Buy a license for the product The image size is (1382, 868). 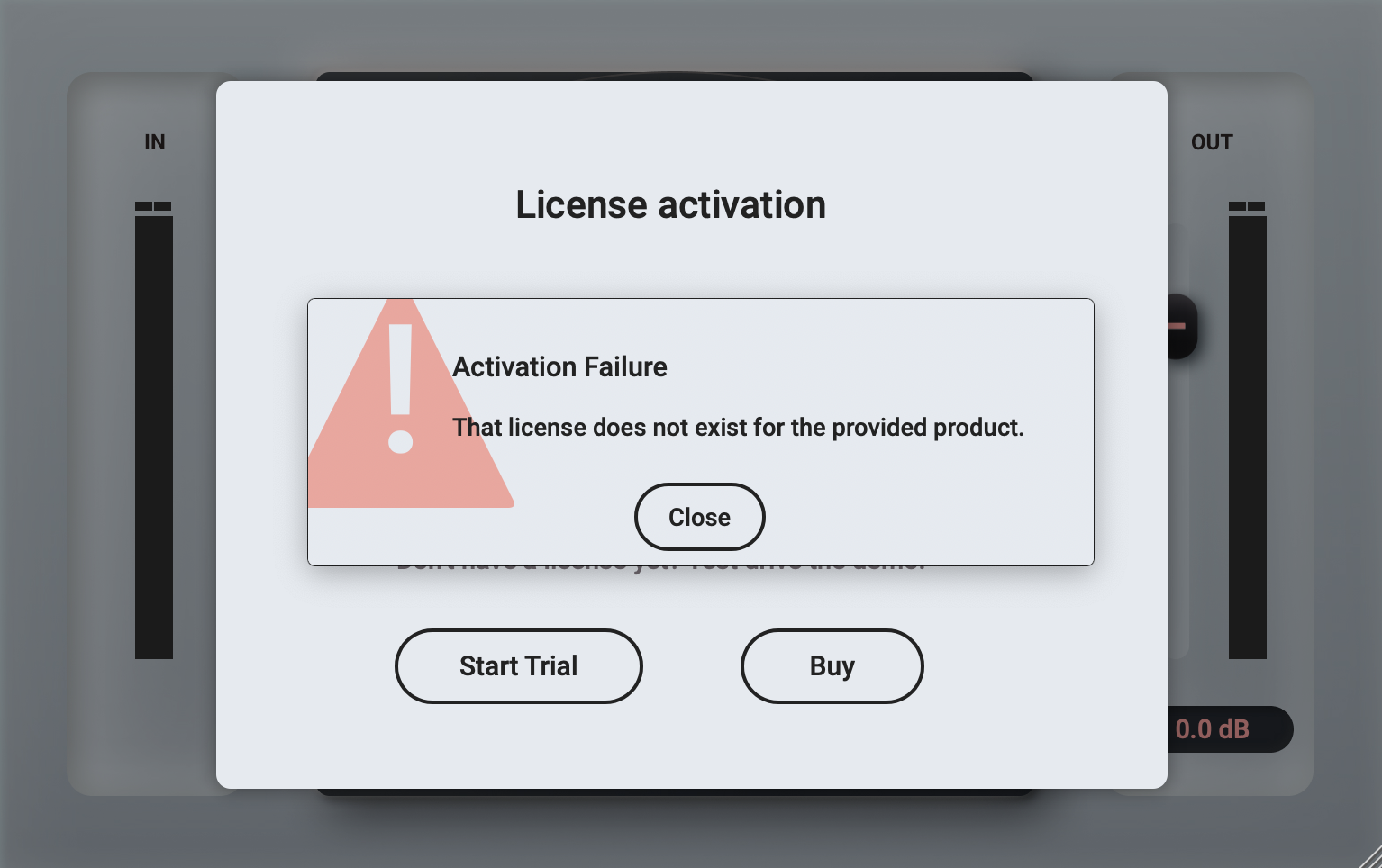pyautogui.click(x=832, y=666)
